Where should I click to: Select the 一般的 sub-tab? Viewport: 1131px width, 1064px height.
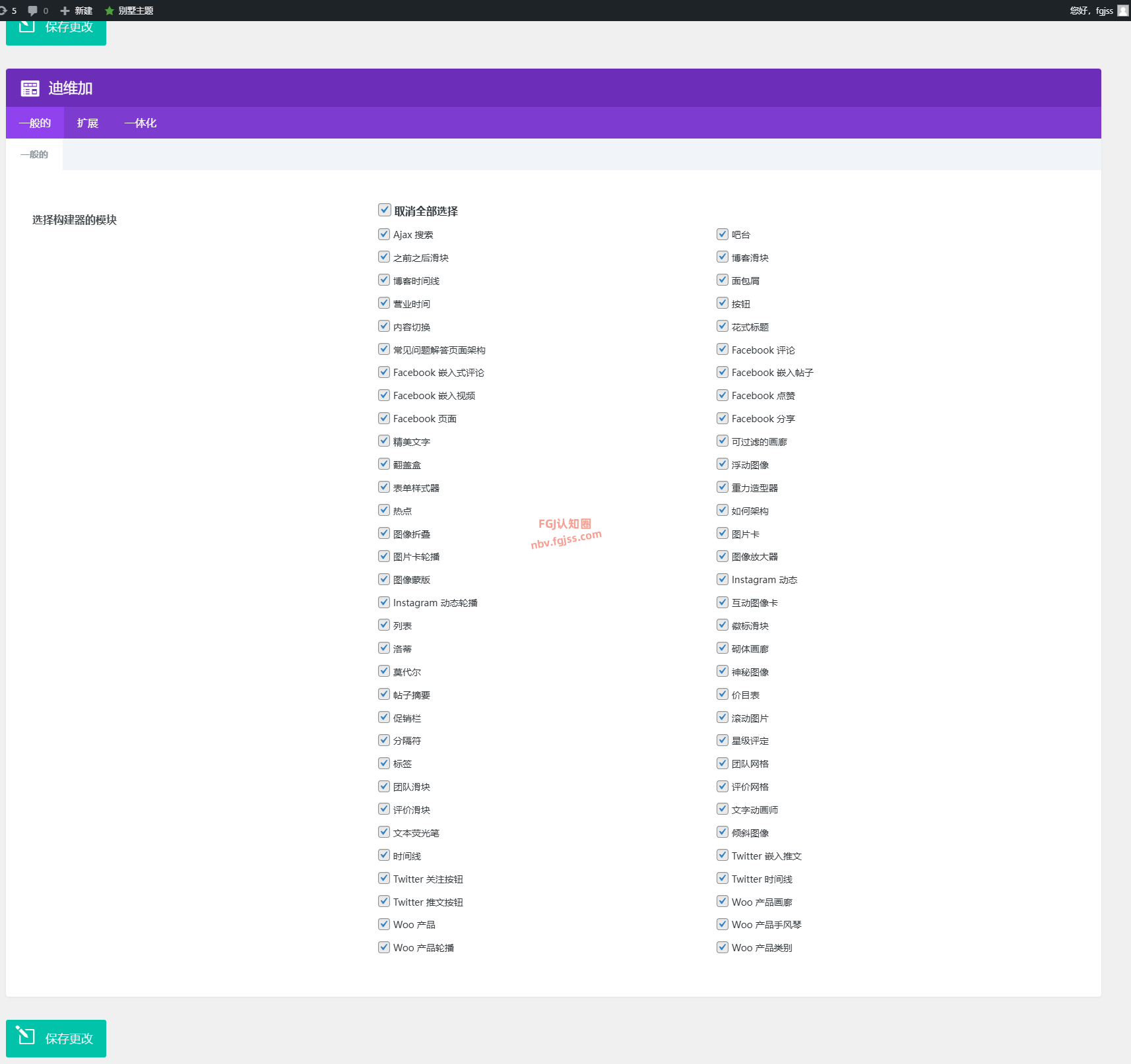pyautogui.click(x=34, y=155)
